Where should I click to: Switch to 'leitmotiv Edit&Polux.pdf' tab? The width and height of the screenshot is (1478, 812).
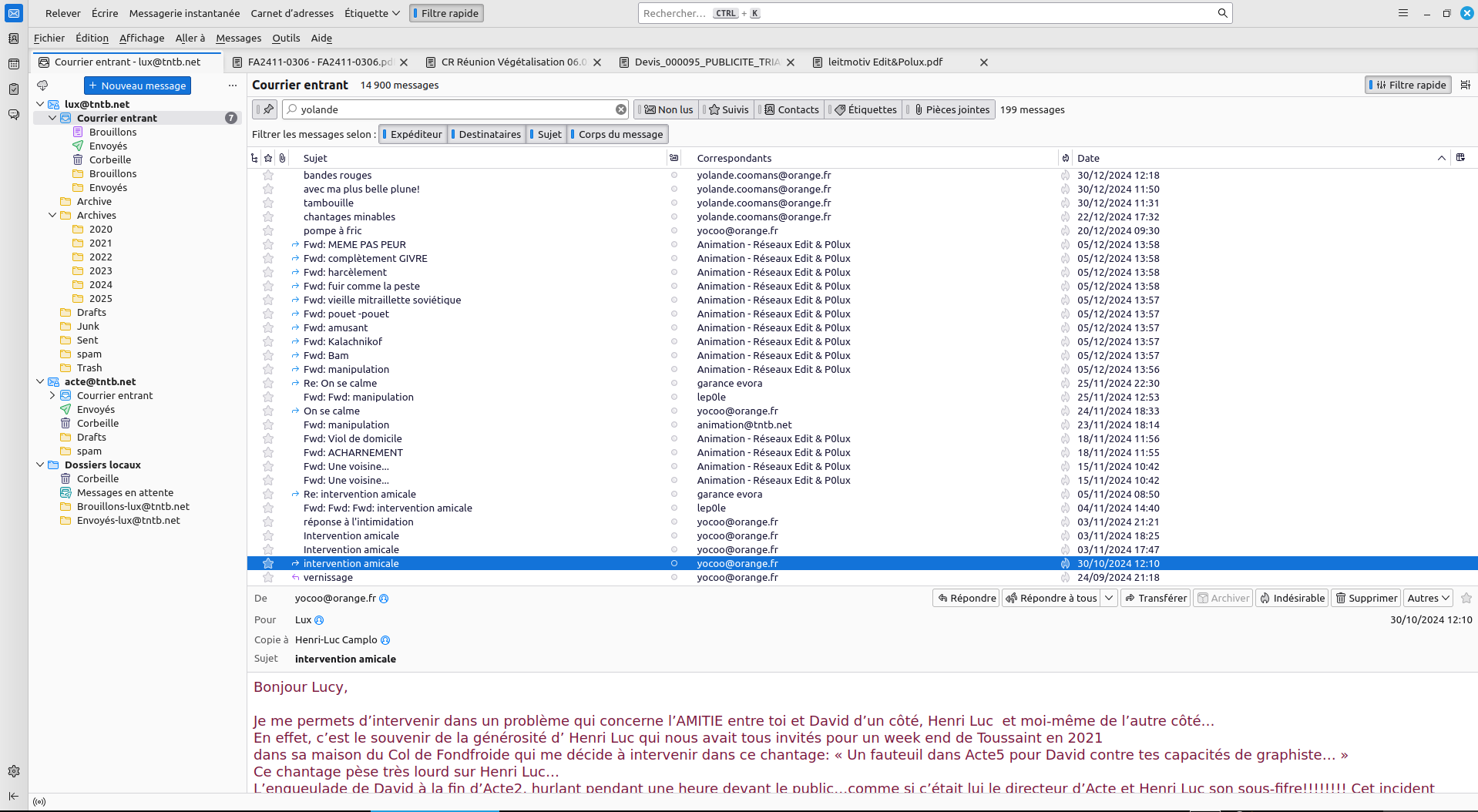tap(885, 62)
